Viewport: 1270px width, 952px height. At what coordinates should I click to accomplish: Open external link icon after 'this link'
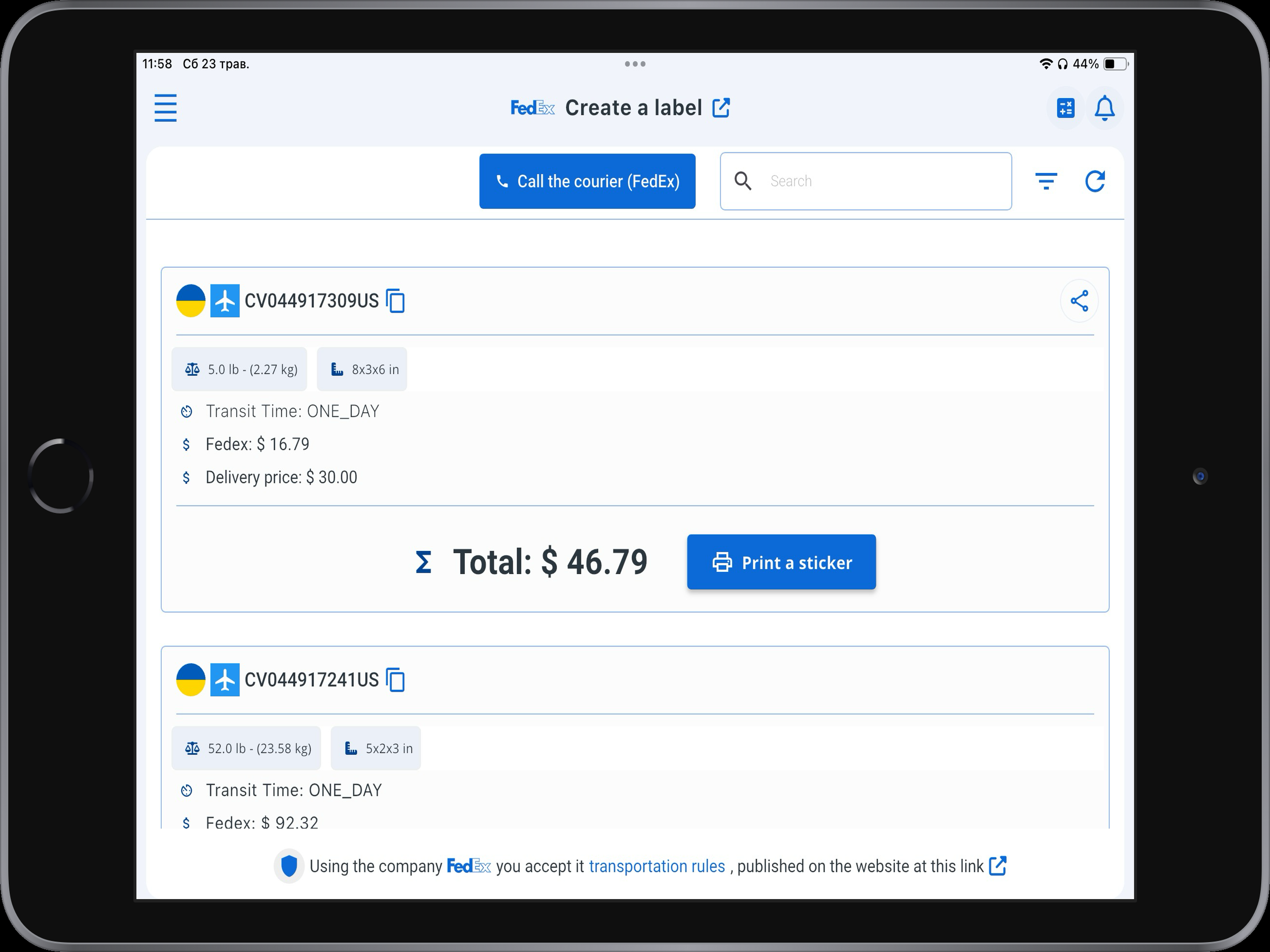click(998, 865)
